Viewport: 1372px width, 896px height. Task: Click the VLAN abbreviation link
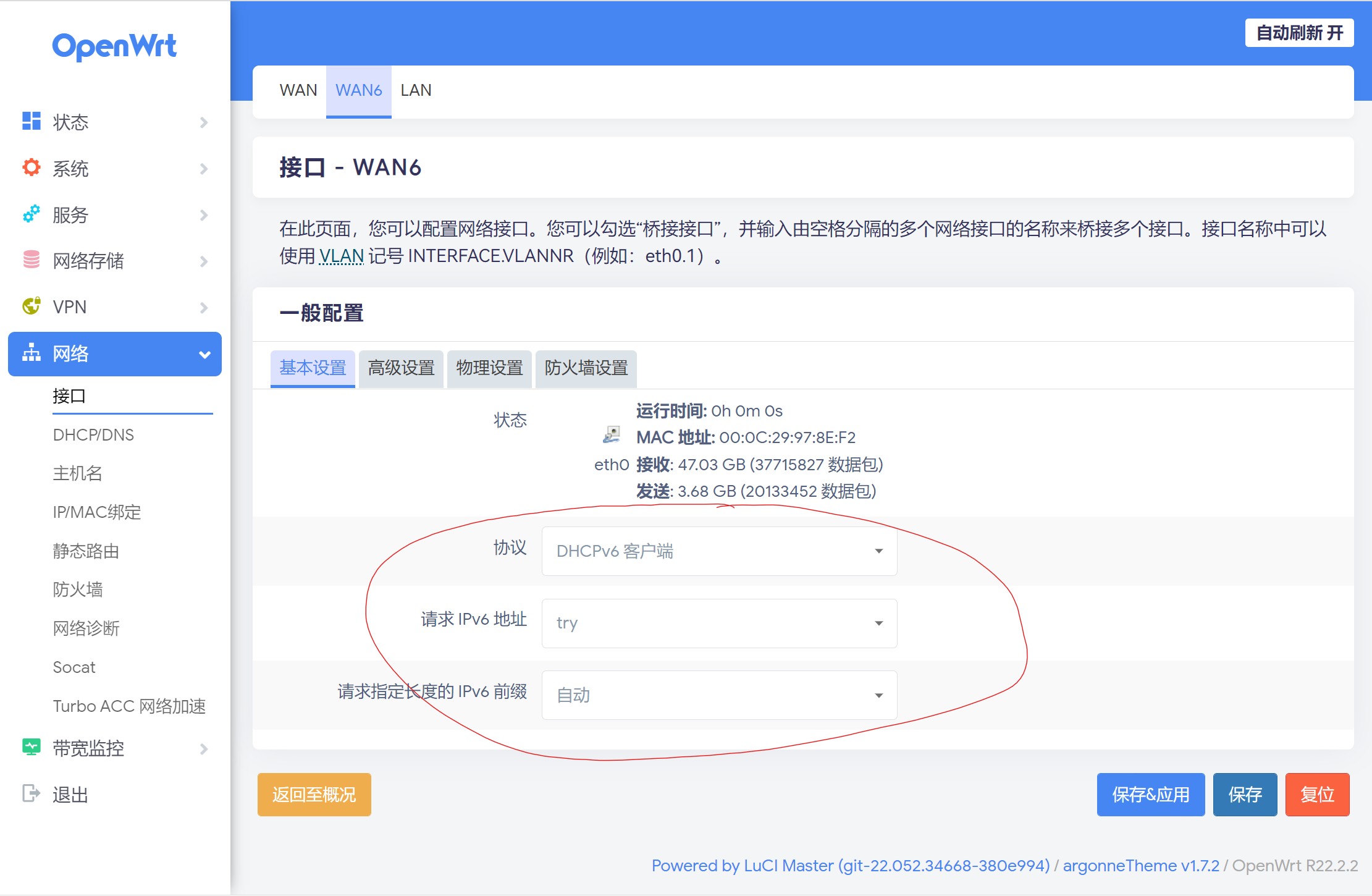point(341,256)
